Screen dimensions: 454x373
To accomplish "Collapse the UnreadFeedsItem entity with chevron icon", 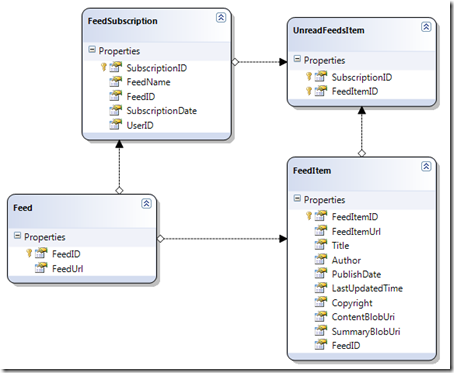I will pos(426,27).
